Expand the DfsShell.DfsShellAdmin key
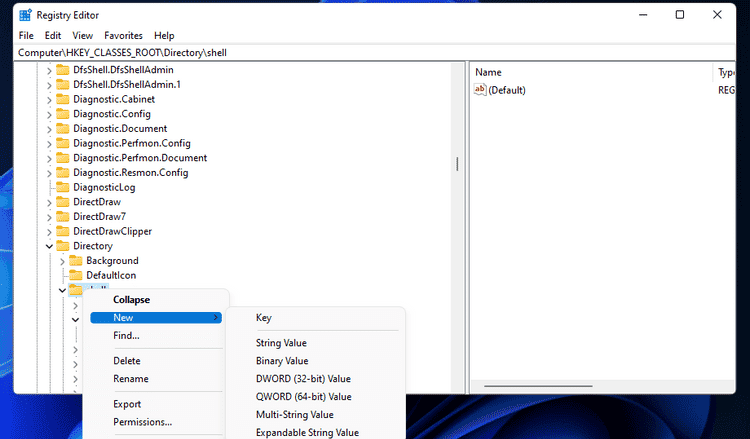This screenshot has height=439, width=750. coord(49,71)
